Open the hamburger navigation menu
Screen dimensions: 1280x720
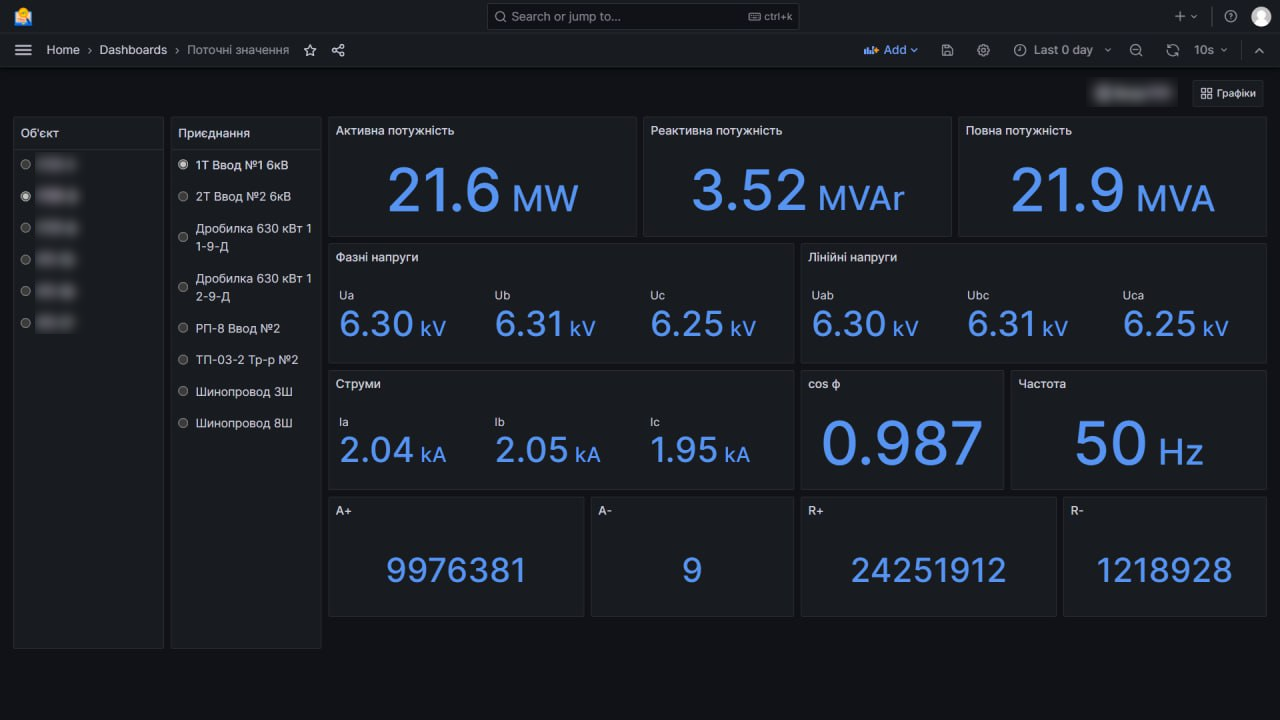23,50
